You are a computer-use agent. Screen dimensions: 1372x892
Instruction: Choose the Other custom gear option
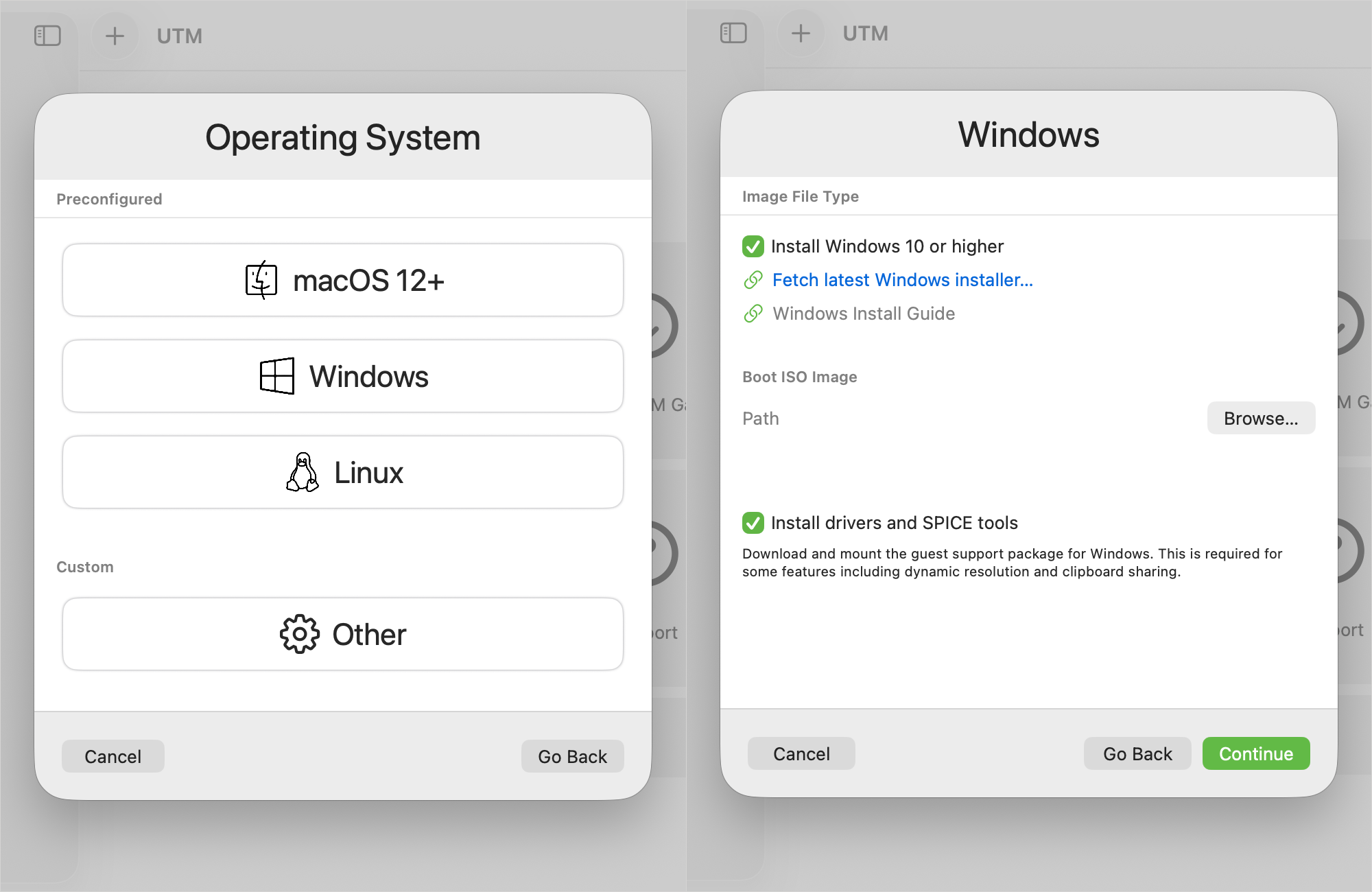(343, 635)
